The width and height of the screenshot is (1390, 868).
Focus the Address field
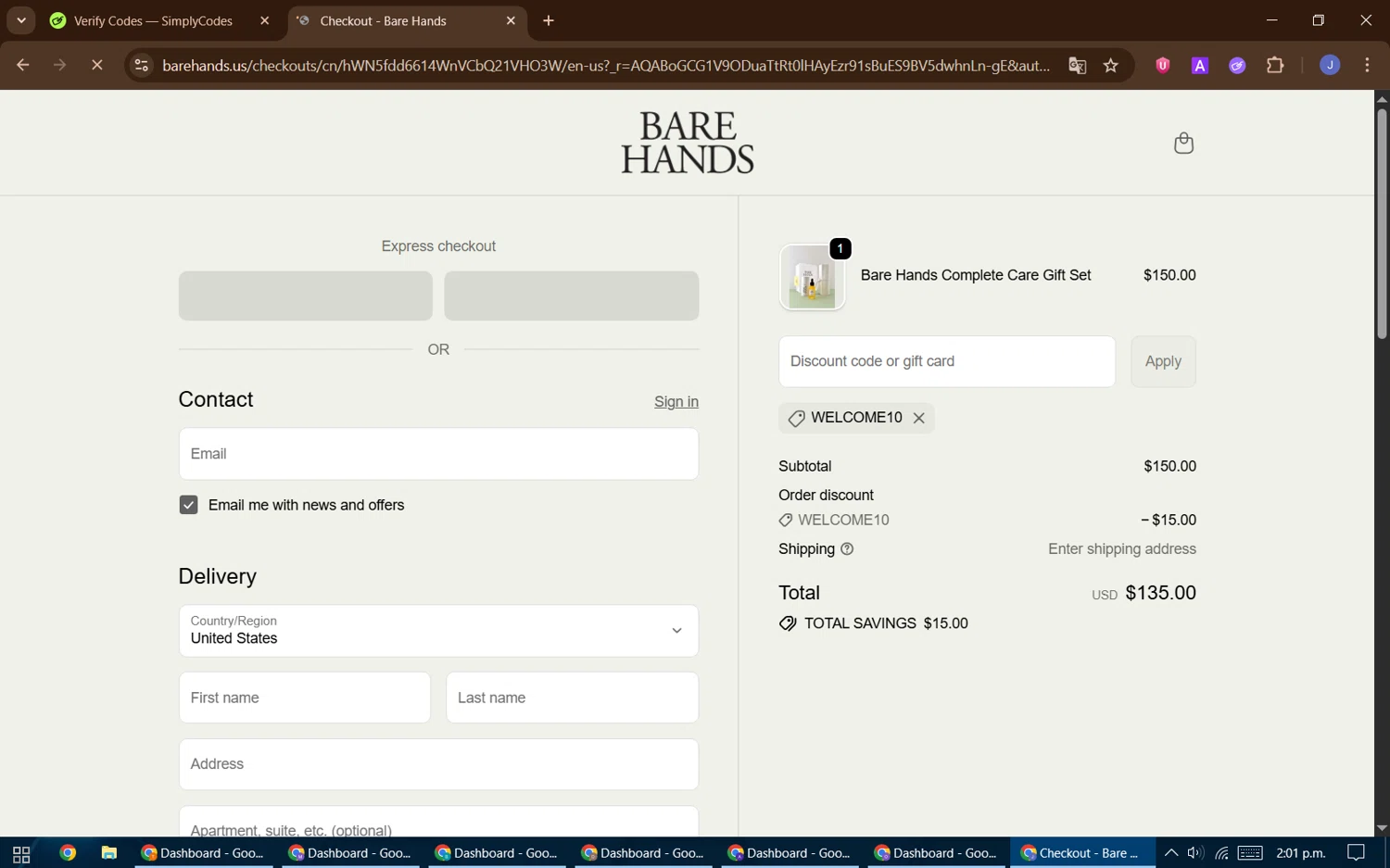[x=438, y=764]
